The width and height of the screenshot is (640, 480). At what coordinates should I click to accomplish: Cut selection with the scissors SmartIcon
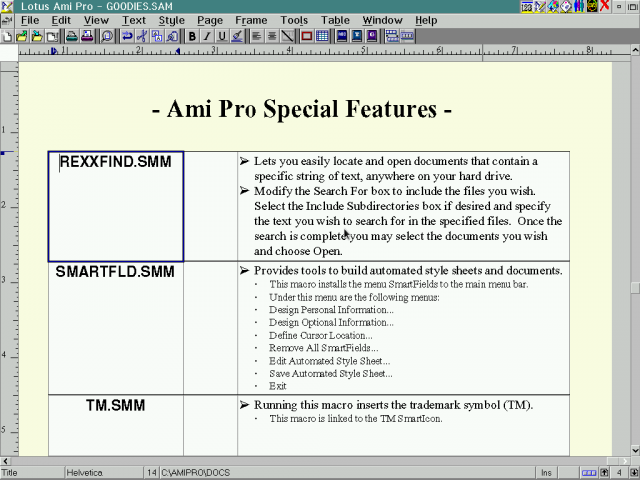[x=142, y=36]
